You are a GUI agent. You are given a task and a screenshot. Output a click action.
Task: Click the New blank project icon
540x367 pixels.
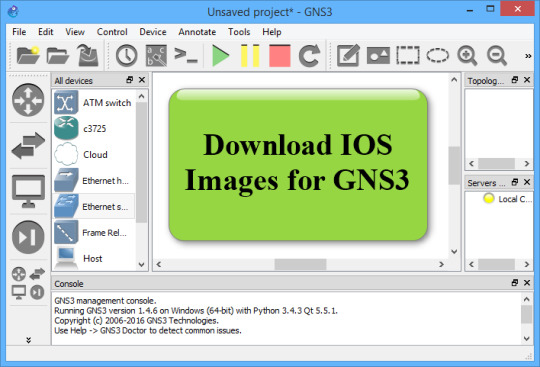click(x=28, y=55)
